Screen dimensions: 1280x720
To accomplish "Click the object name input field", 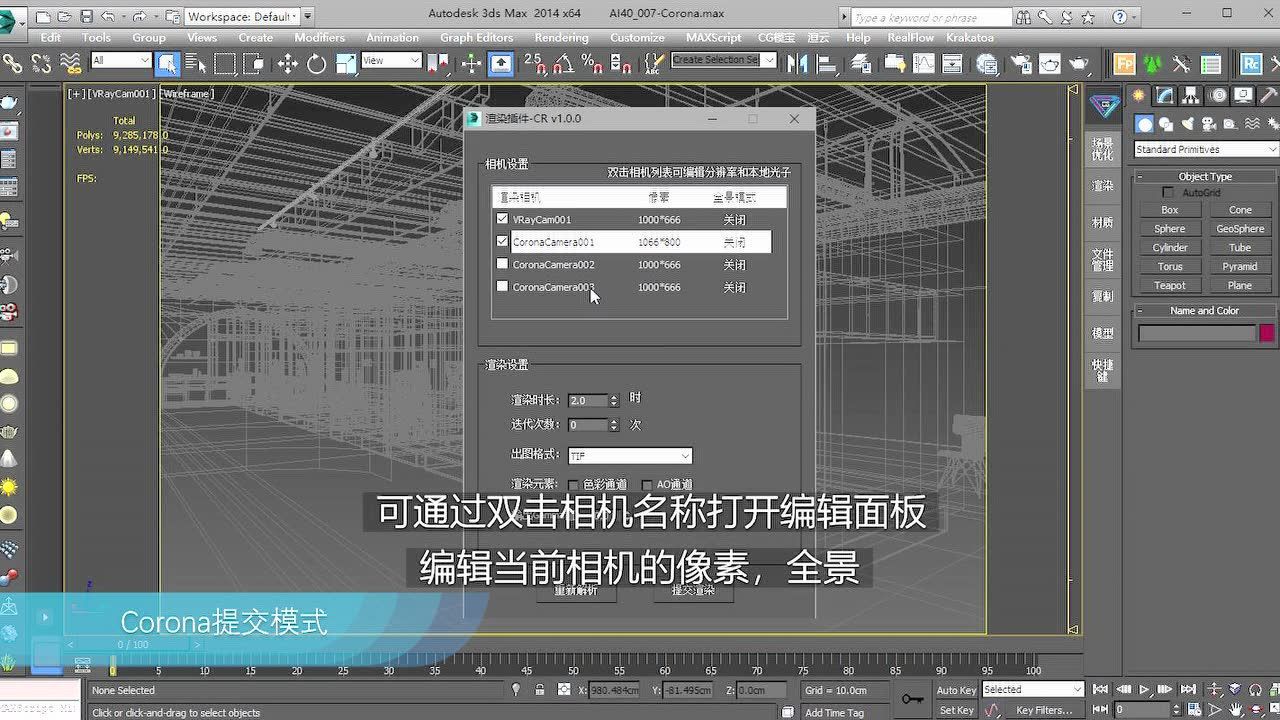I will 1196,333.
